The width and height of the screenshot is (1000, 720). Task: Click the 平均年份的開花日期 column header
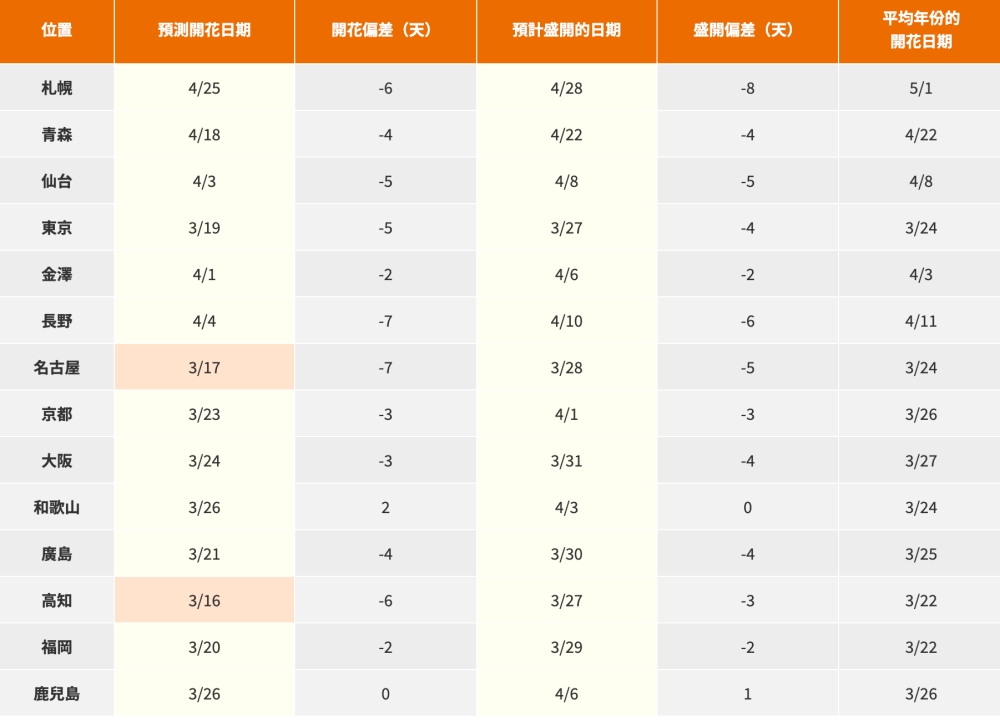920,31
